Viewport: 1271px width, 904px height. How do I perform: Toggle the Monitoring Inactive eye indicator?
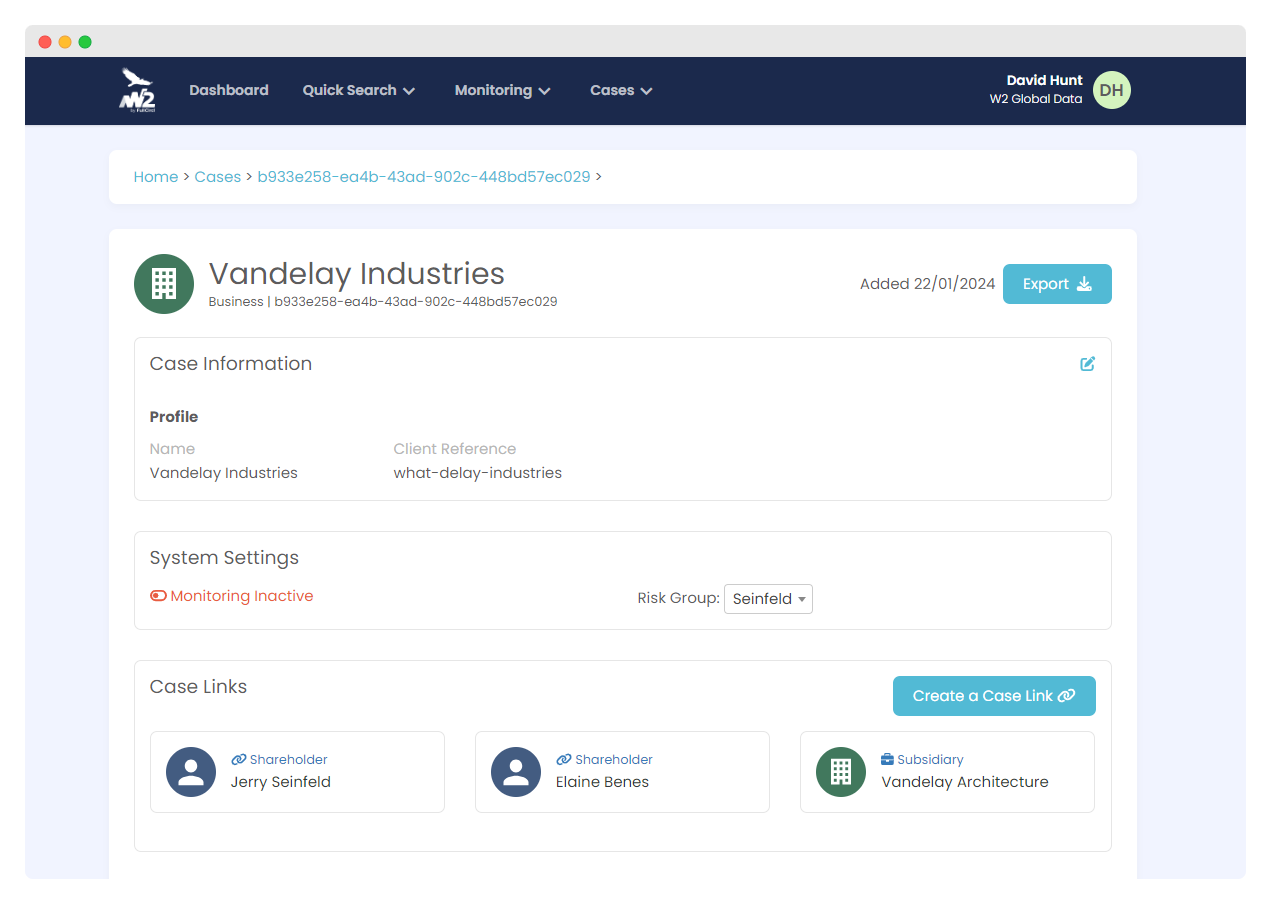[x=158, y=595]
